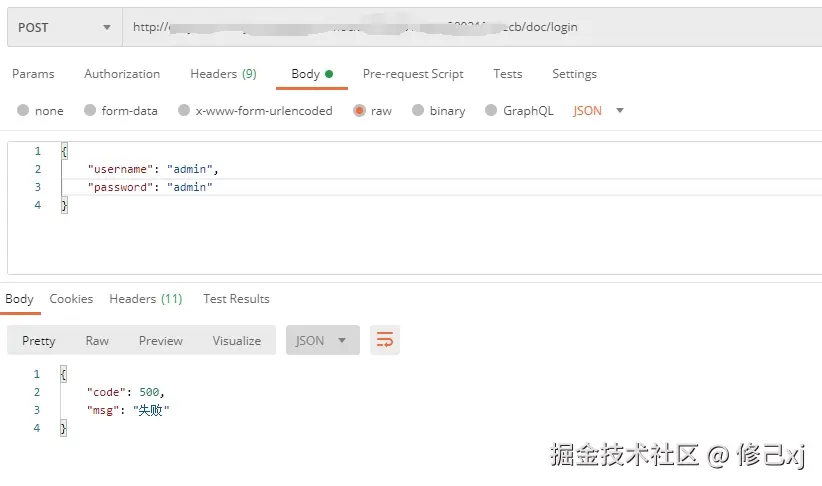Select the binary body option
The height and width of the screenshot is (486, 822).
(x=419, y=111)
